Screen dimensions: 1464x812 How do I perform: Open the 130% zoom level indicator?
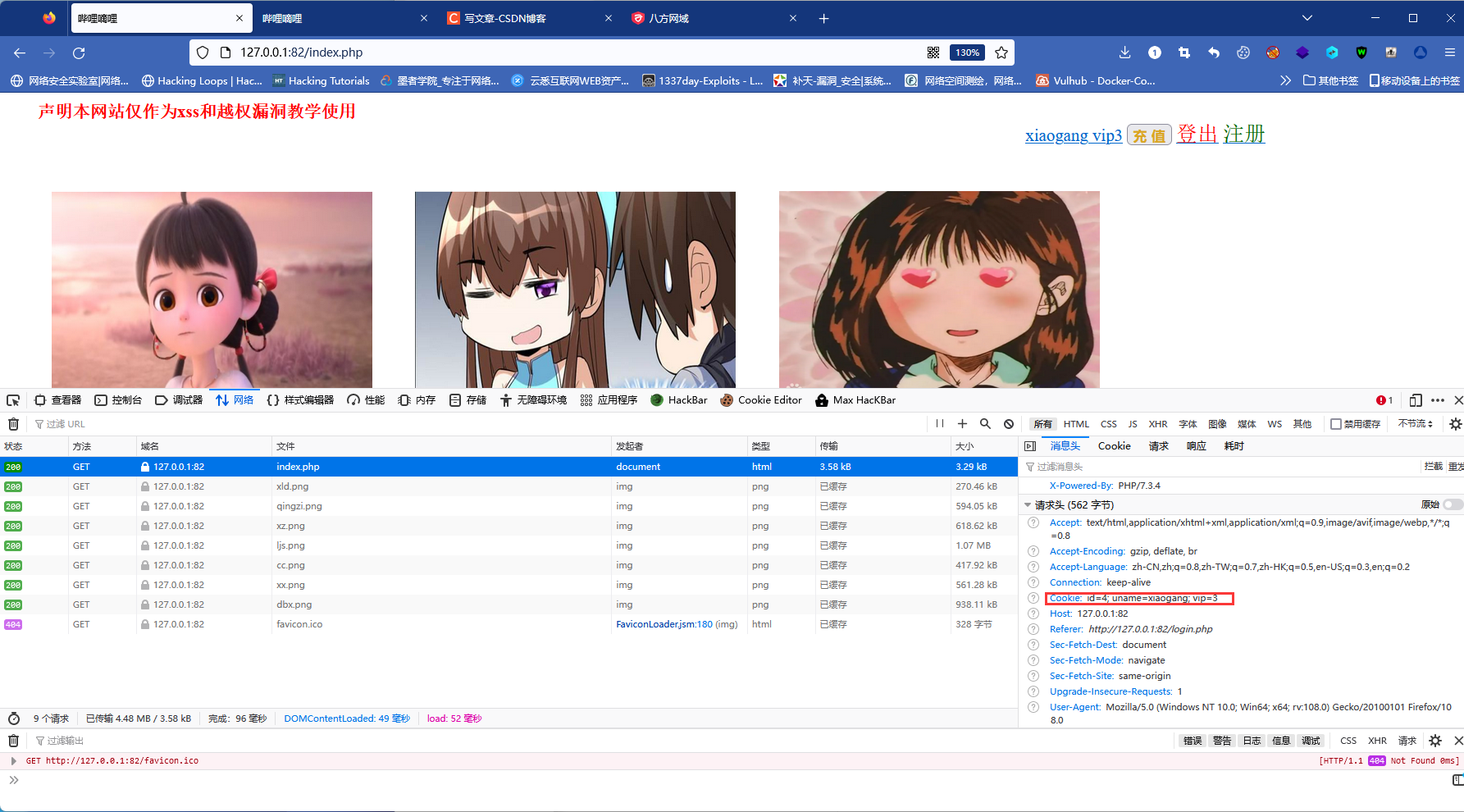(x=967, y=52)
